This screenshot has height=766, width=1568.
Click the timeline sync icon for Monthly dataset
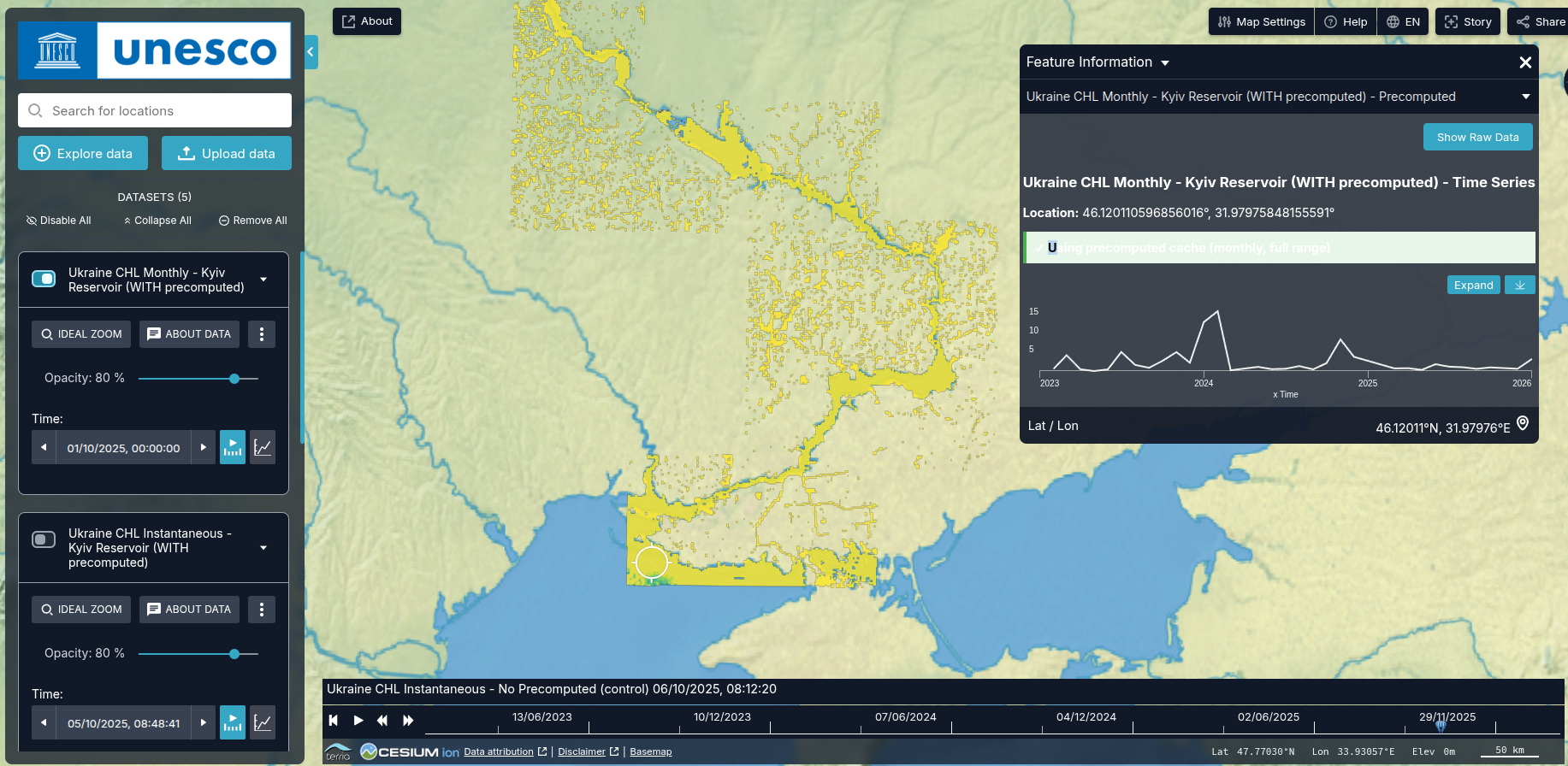pos(233,447)
